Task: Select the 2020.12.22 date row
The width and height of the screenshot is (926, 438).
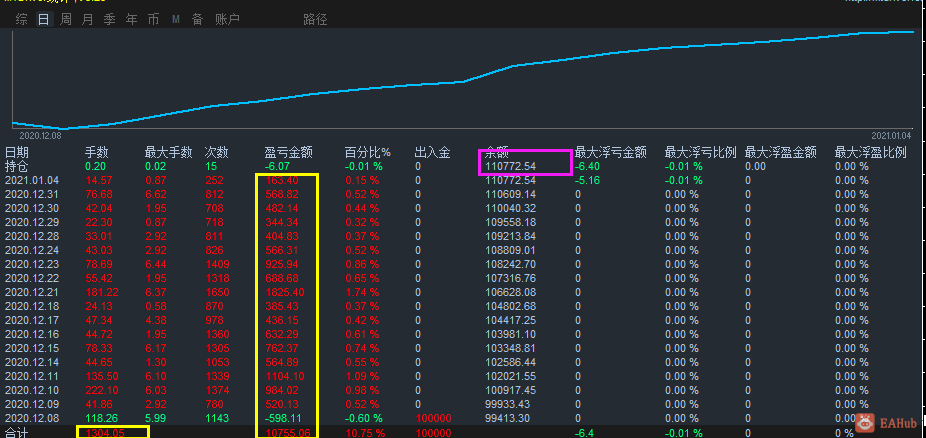Action: [x=30, y=278]
